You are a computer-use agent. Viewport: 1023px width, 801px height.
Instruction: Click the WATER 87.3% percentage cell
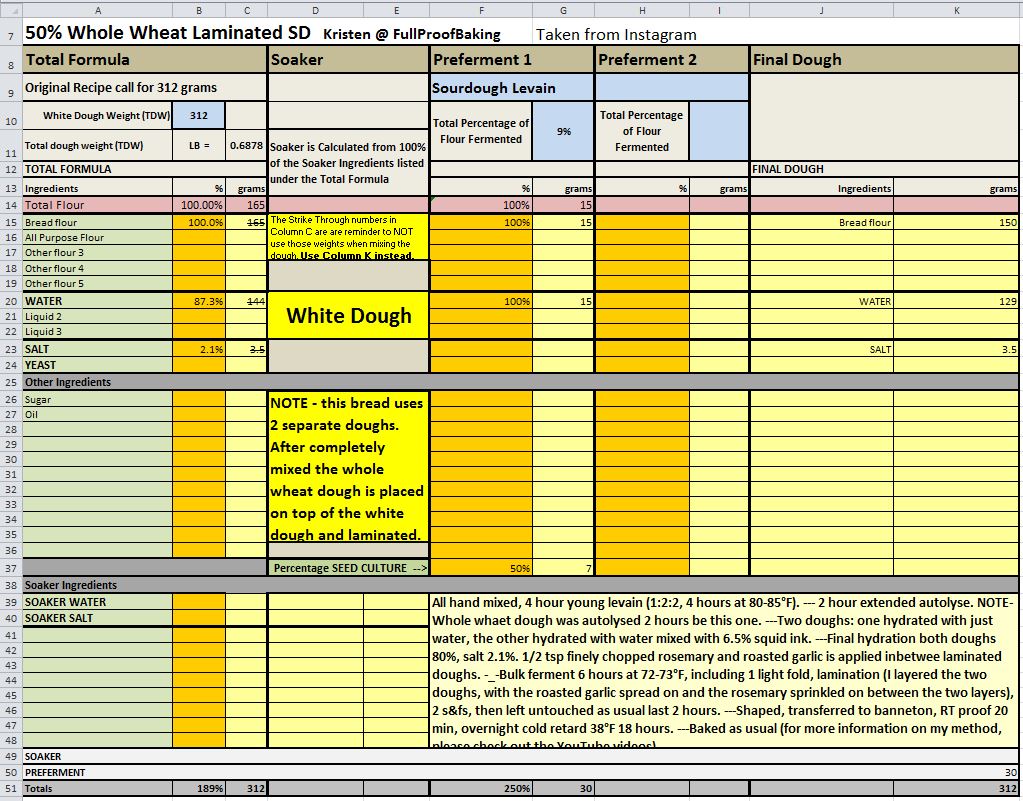[198, 301]
